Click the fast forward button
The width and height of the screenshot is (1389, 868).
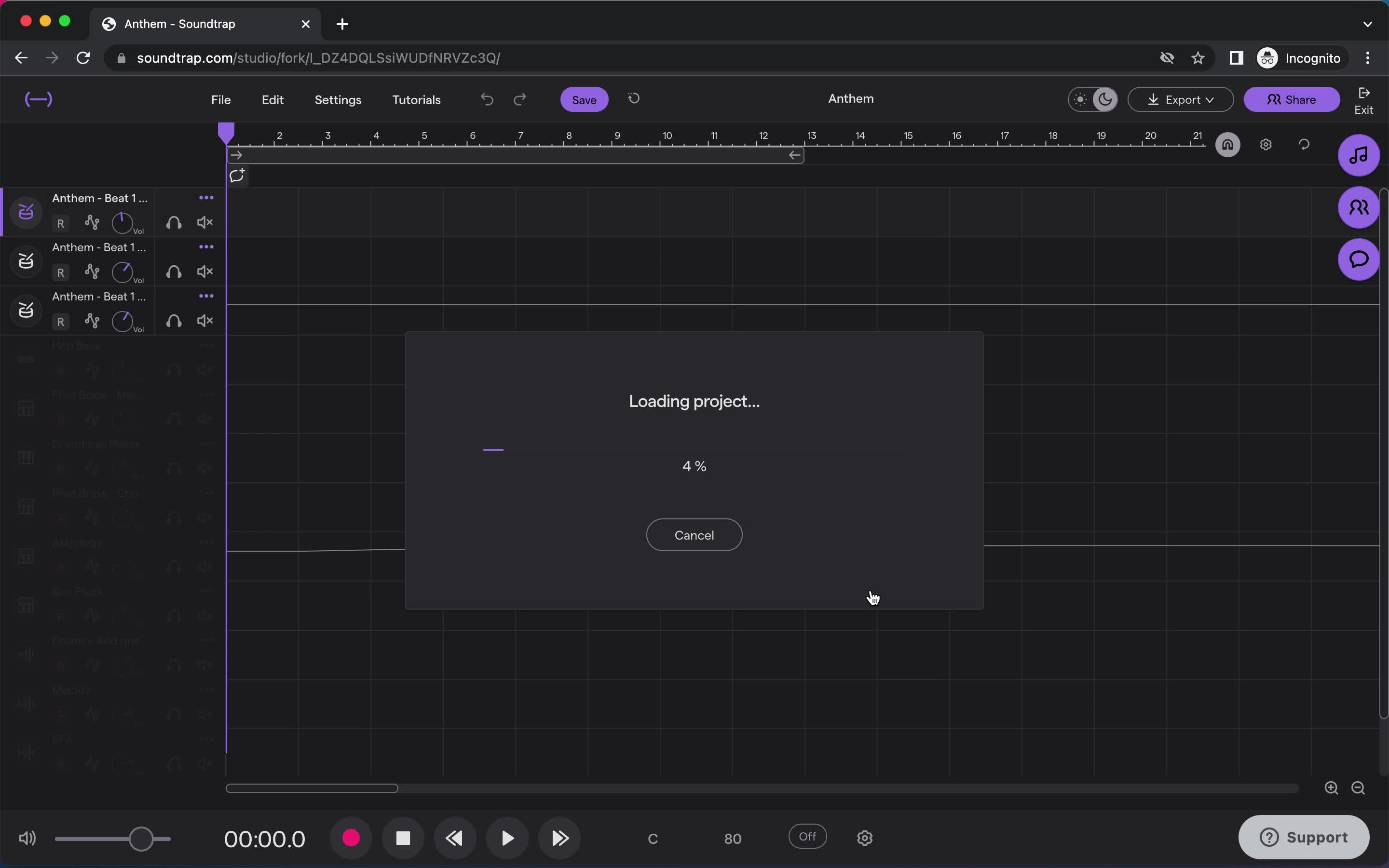click(559, 838)
